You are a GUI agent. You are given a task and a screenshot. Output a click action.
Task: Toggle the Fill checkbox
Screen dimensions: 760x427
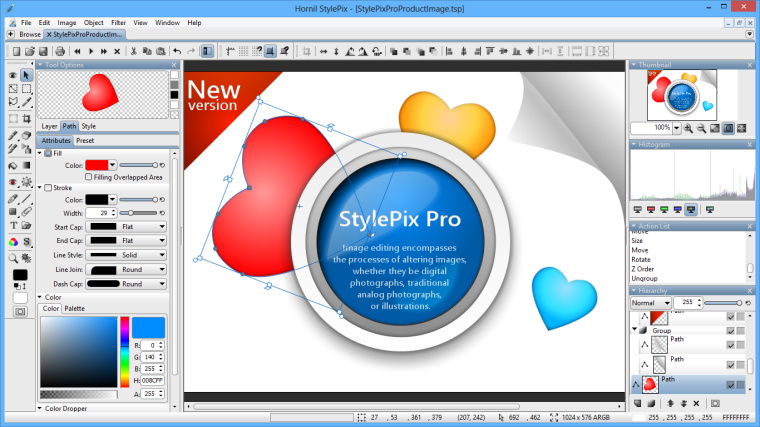48,153
